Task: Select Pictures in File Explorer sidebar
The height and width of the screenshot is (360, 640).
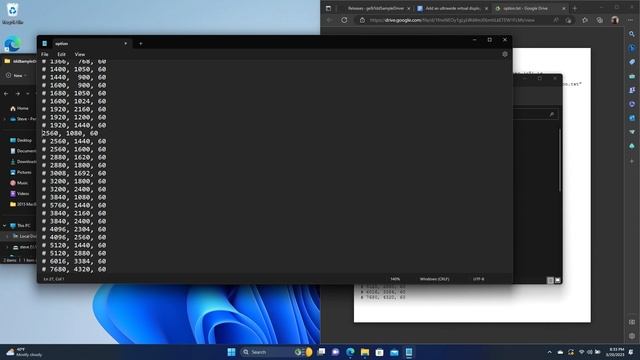Action: (x=21, y=172)
